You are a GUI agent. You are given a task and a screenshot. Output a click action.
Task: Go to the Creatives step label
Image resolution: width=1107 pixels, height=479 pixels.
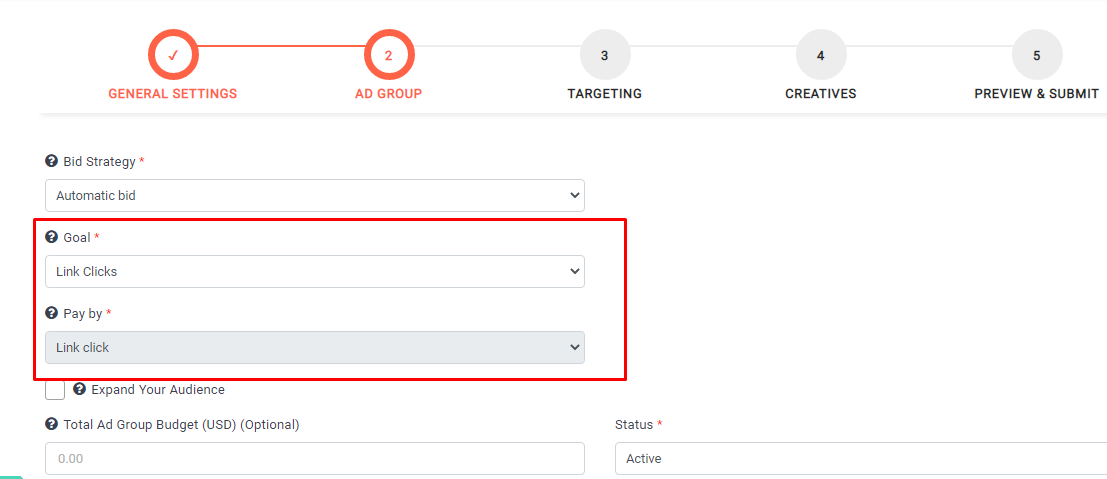[x=820, y=94]
